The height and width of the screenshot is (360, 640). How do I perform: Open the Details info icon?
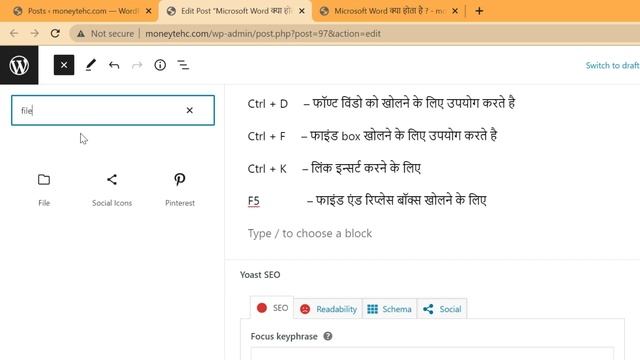coord(160,65)
